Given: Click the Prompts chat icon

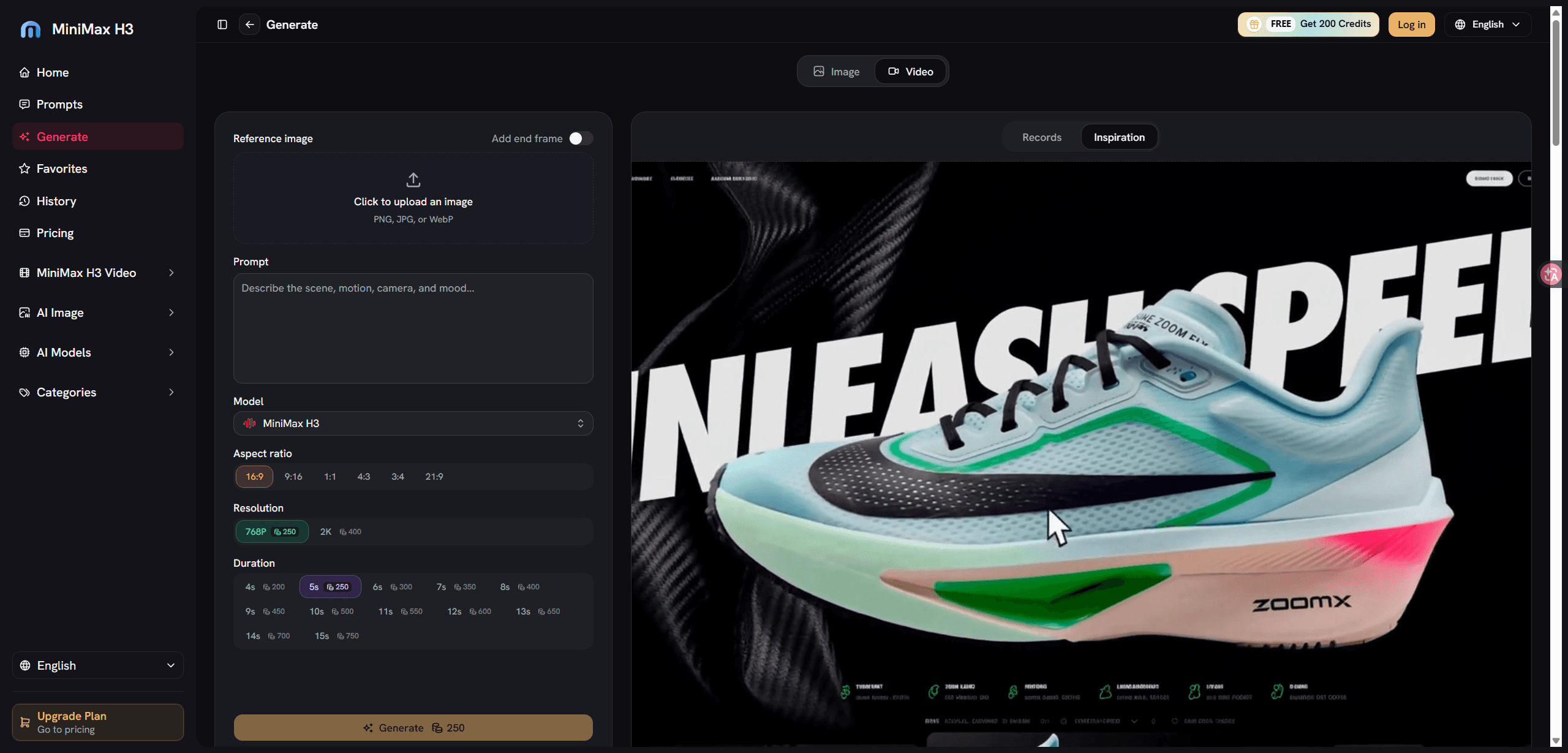Looking at the screenshot, I should click(24, 104).
